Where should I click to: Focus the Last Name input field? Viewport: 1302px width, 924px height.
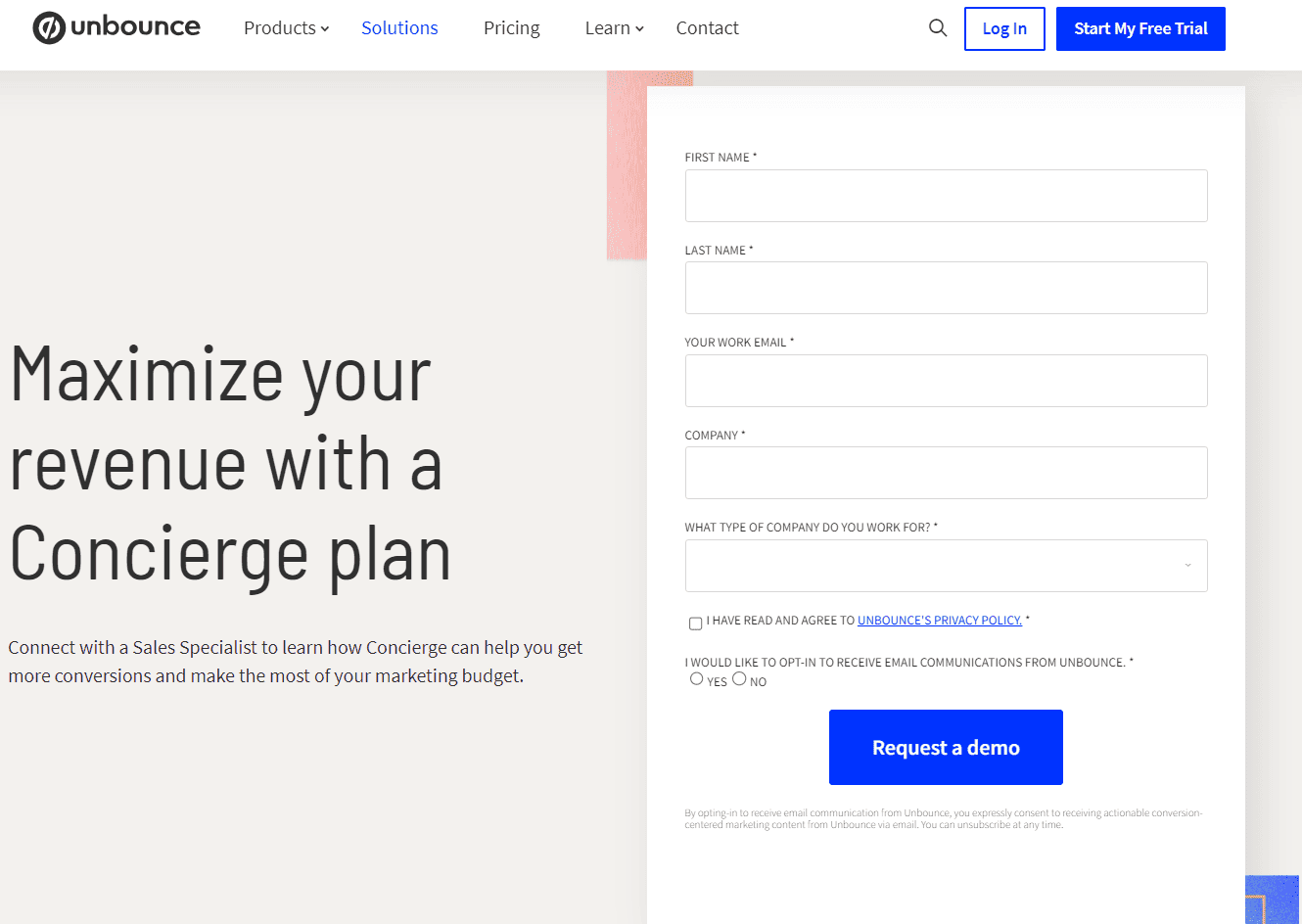coord(947,288)
